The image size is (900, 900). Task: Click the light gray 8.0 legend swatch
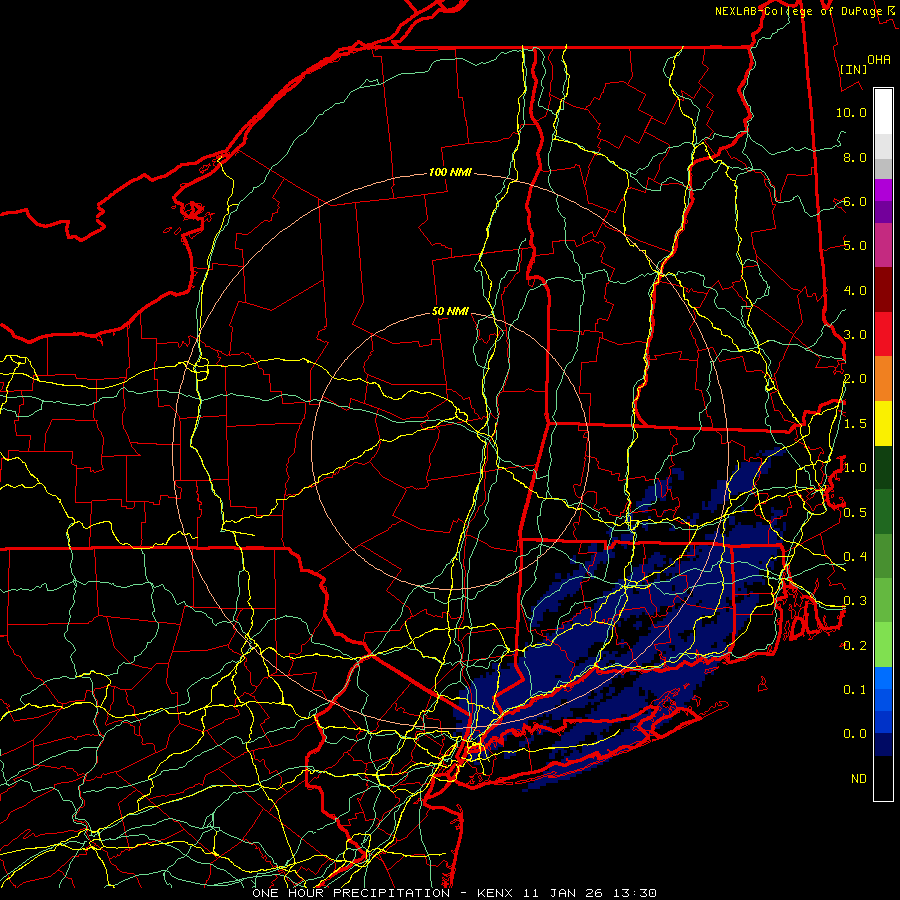tap(883, 146)
